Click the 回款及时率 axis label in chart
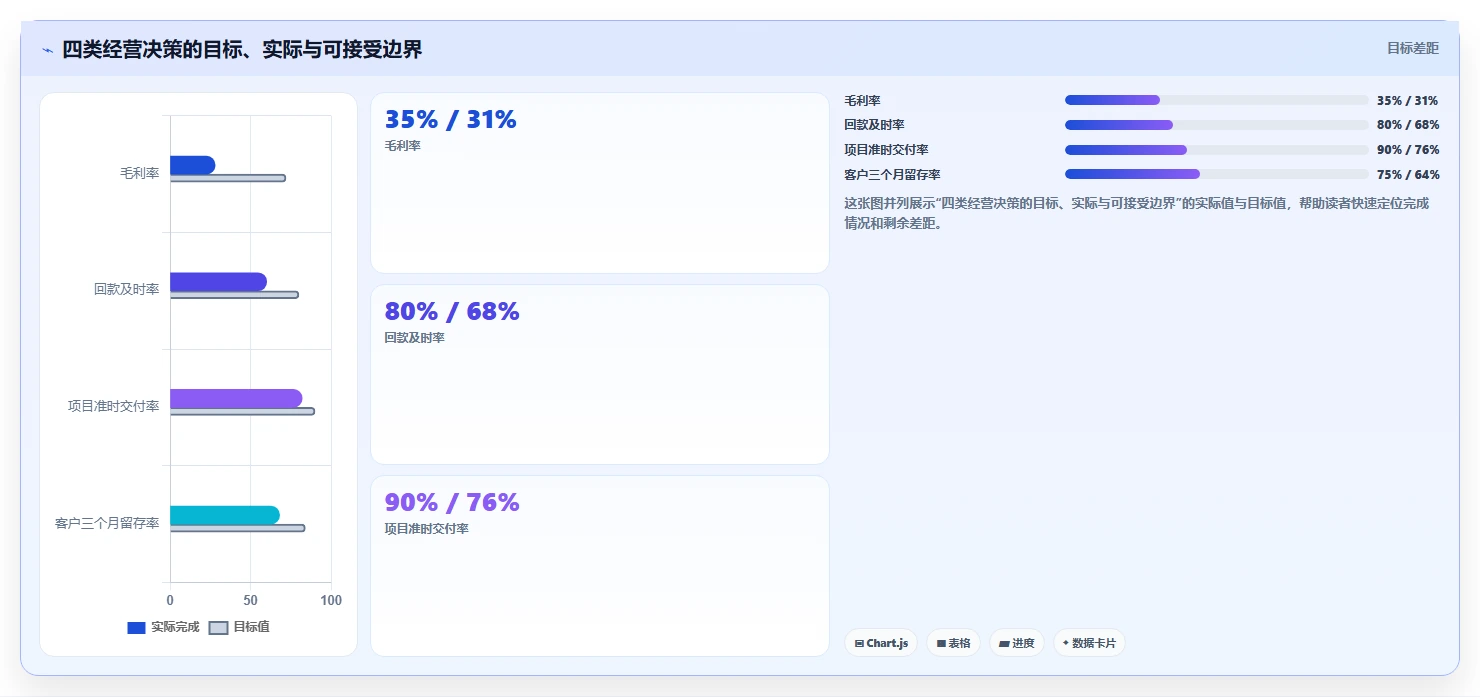Screen dimensions: 1480x697 (127, 289)
